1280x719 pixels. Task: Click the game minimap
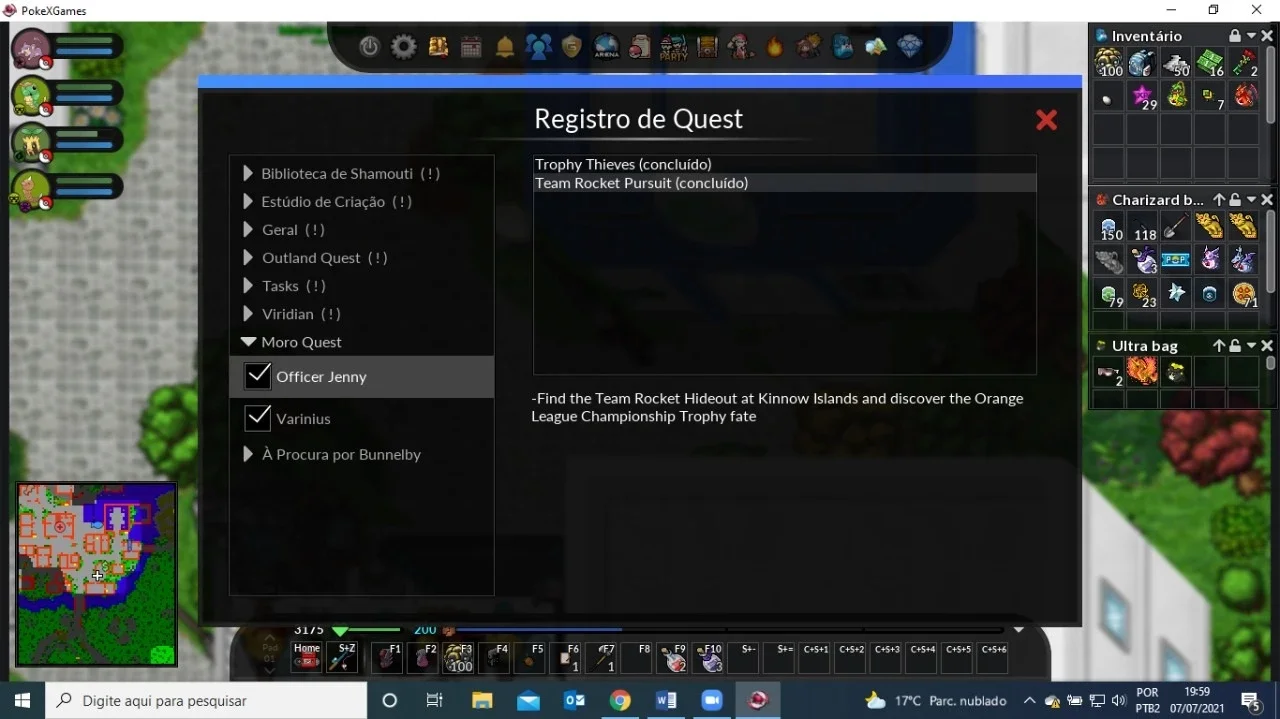tap(96, 575)
